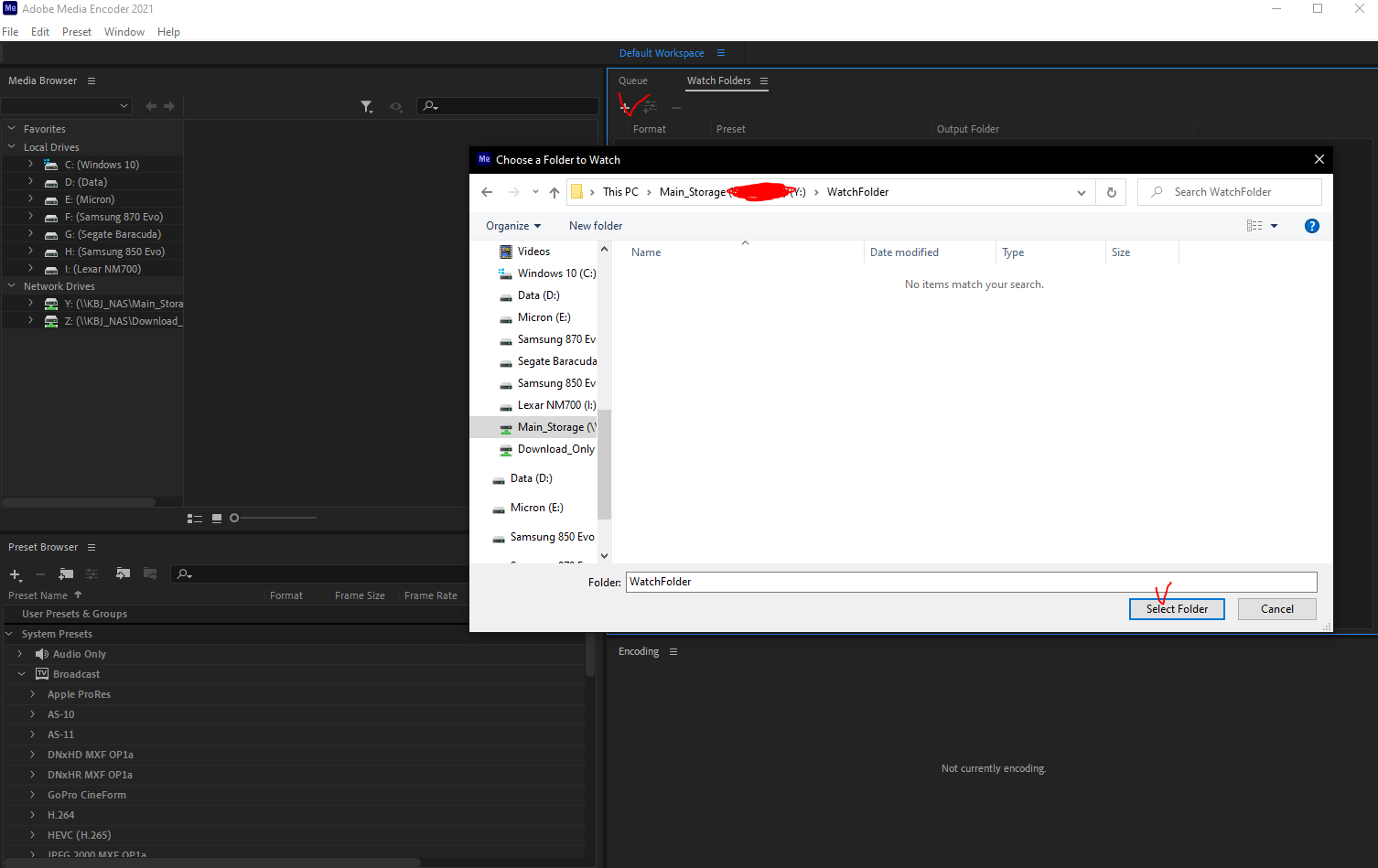Click New folder in dialog
Image resolution: width=1378 pixels, height=868 pixels.
coord(596,226)
